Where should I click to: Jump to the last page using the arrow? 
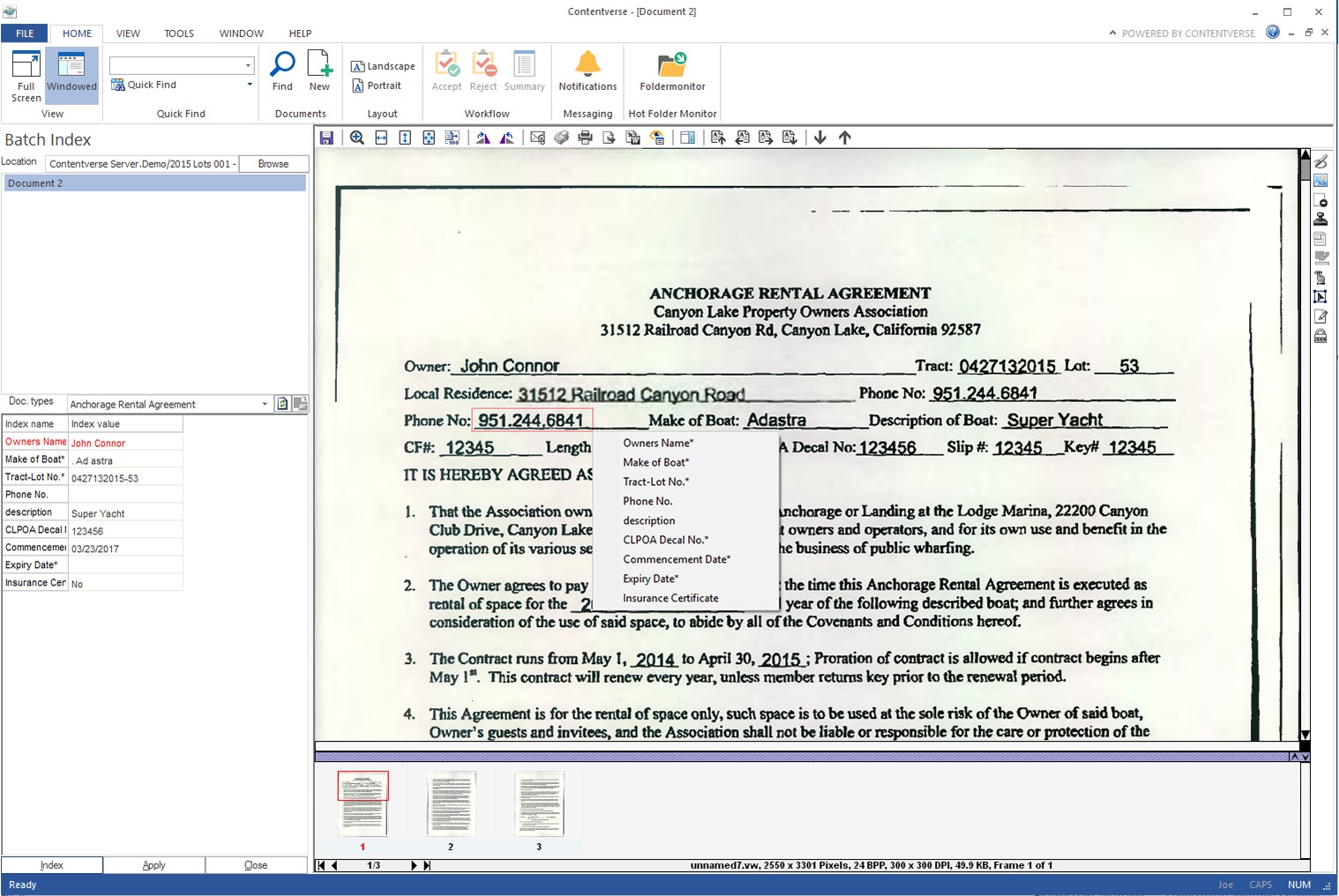tap(427, 865)
